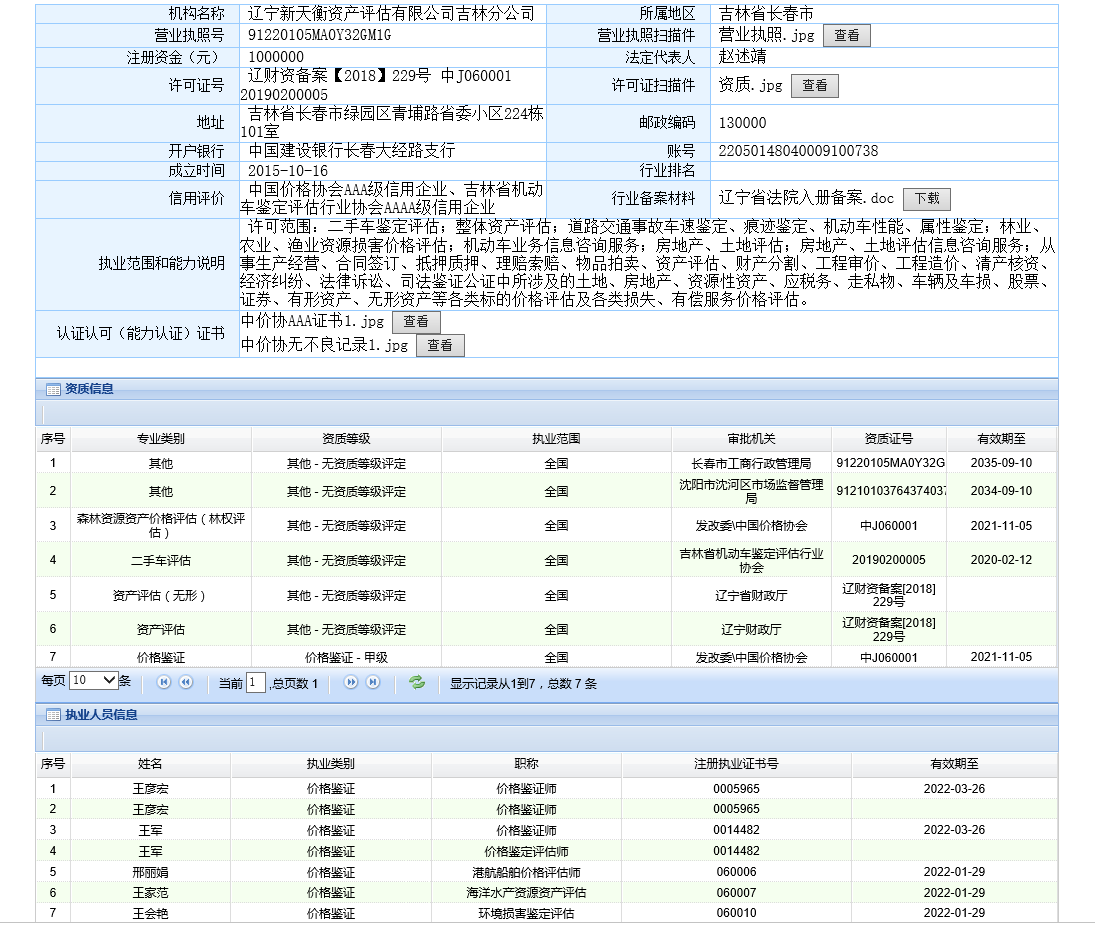Select the name 王会艳

(x=150, y=913)
